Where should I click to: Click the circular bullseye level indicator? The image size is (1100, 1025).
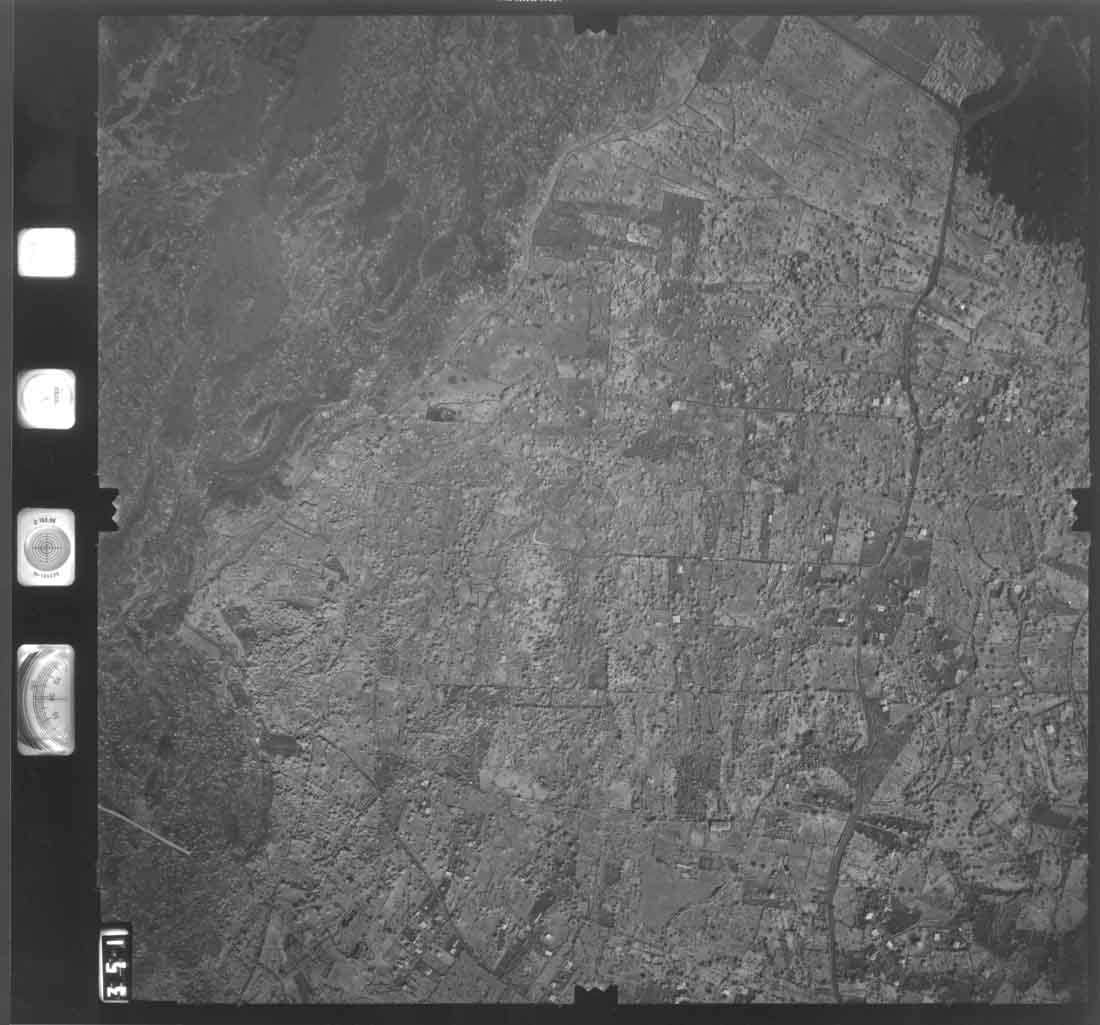pyautogui.click(x=46, y=547)
